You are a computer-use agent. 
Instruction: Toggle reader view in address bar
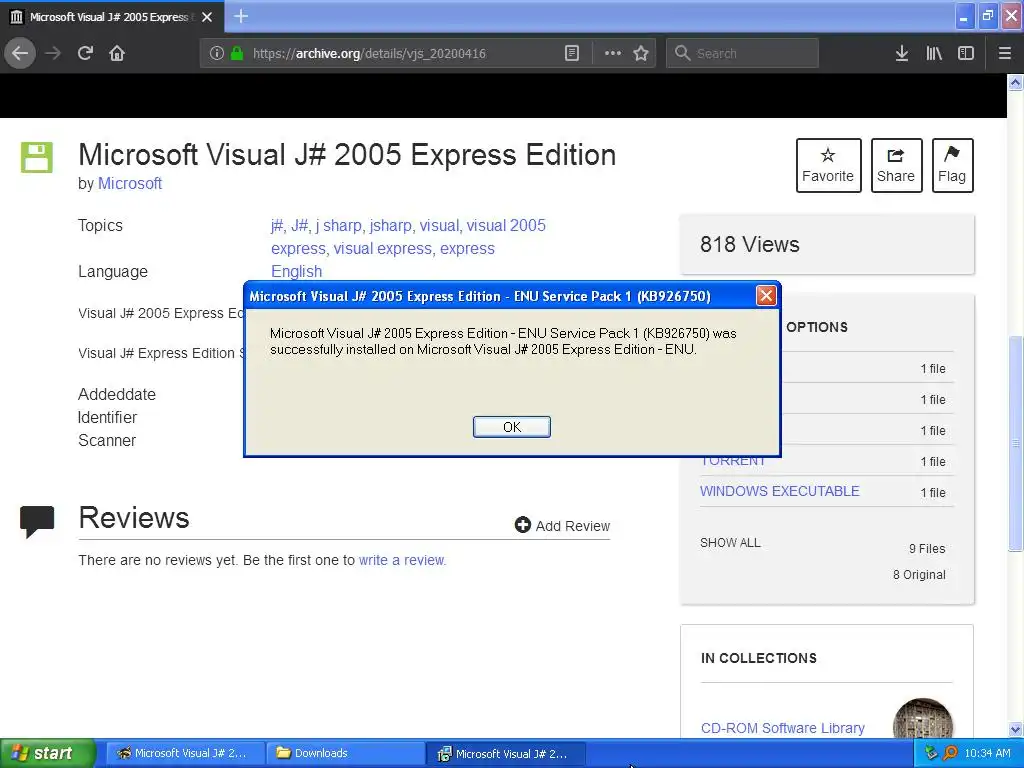coord(571,53)
